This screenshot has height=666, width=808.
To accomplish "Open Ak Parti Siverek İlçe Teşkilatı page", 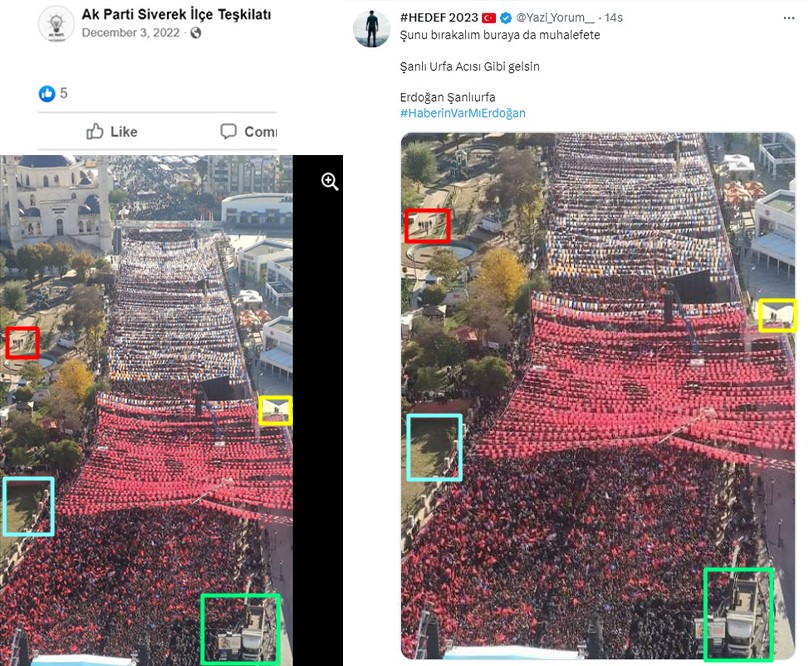I will (x=176, y=14).
